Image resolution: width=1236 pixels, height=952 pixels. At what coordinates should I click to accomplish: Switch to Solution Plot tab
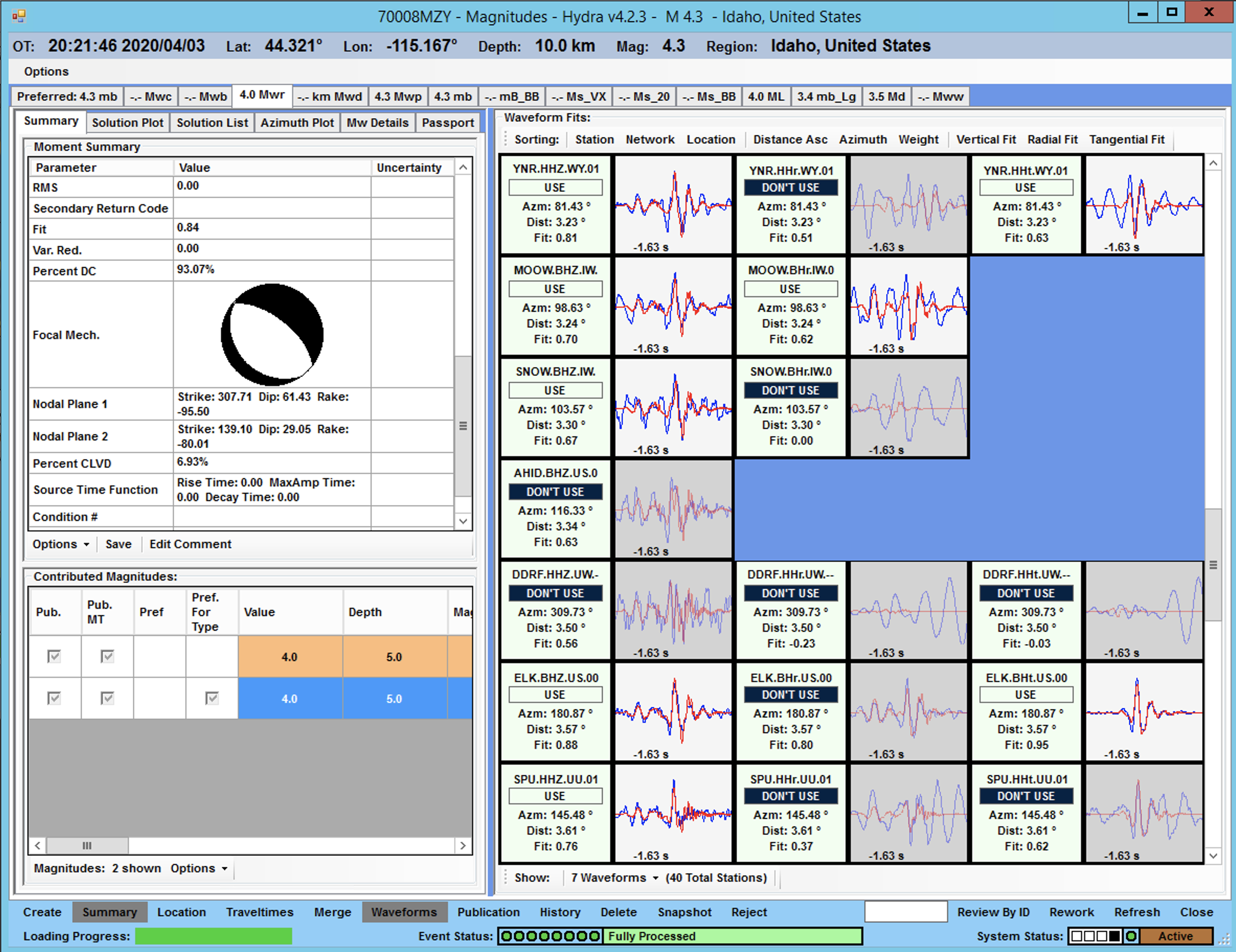[127, 123]
